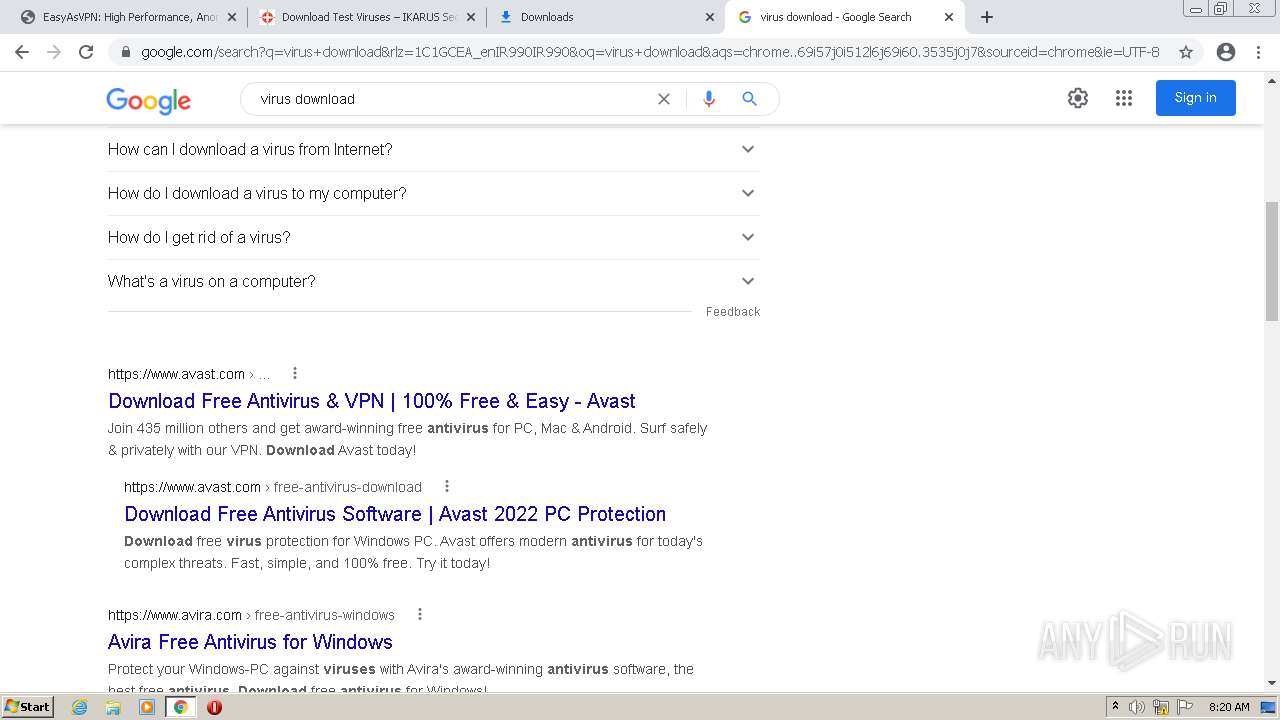This screenshot has height=720, width=1280.
Task: Open Google quick settings gear
Action: (1077, 98)
